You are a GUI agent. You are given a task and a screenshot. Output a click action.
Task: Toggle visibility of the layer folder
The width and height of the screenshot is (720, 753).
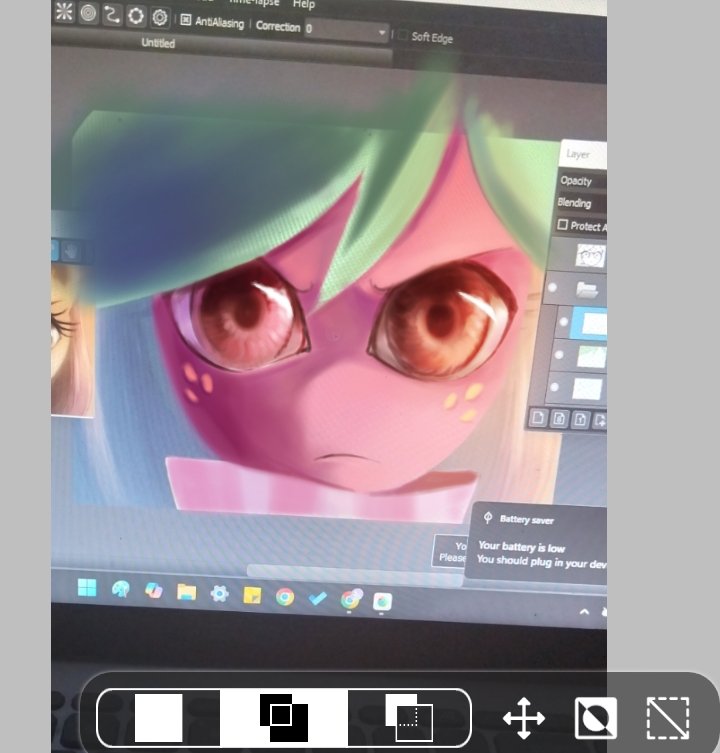(552, 287)
